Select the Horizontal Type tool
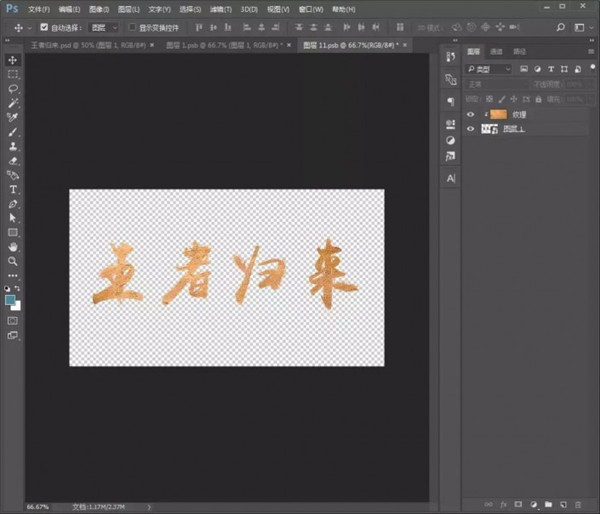Viewport: 600px width, 514px height. 13,189
